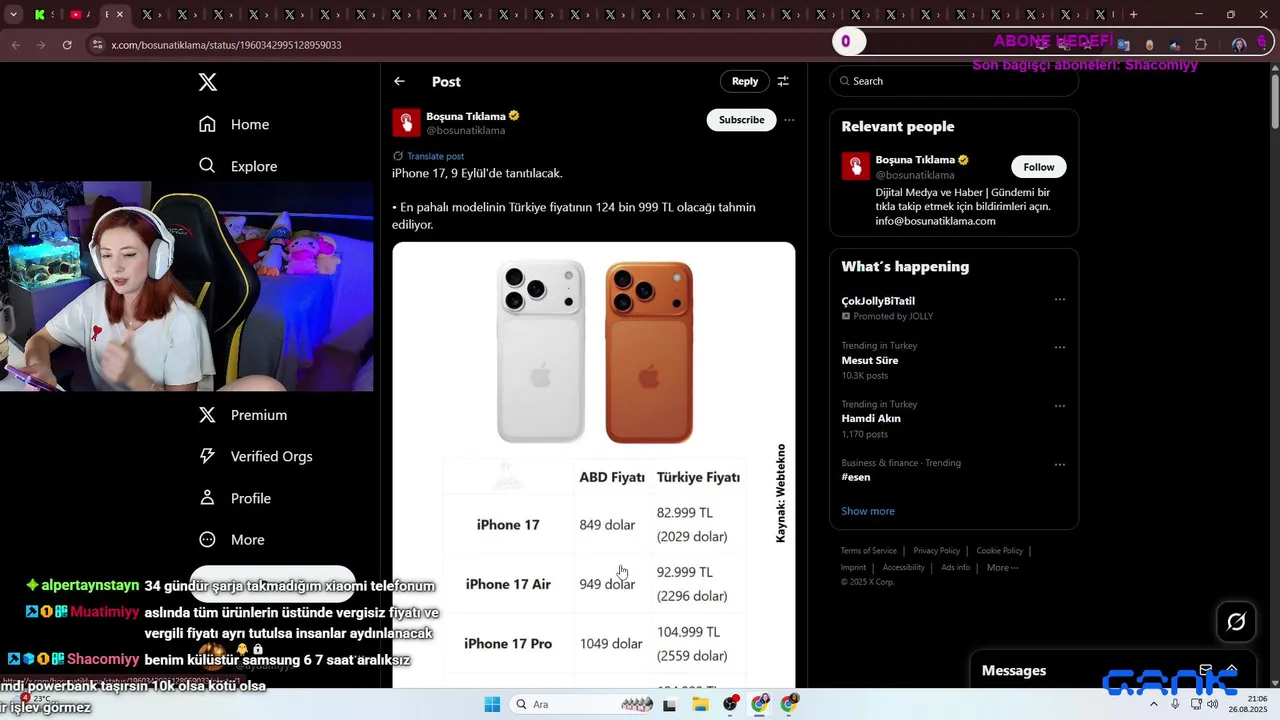The height and width of the screenshot is (720, 1280).
Task: Open a new browser tab with plus
Action: [1133, 15]
